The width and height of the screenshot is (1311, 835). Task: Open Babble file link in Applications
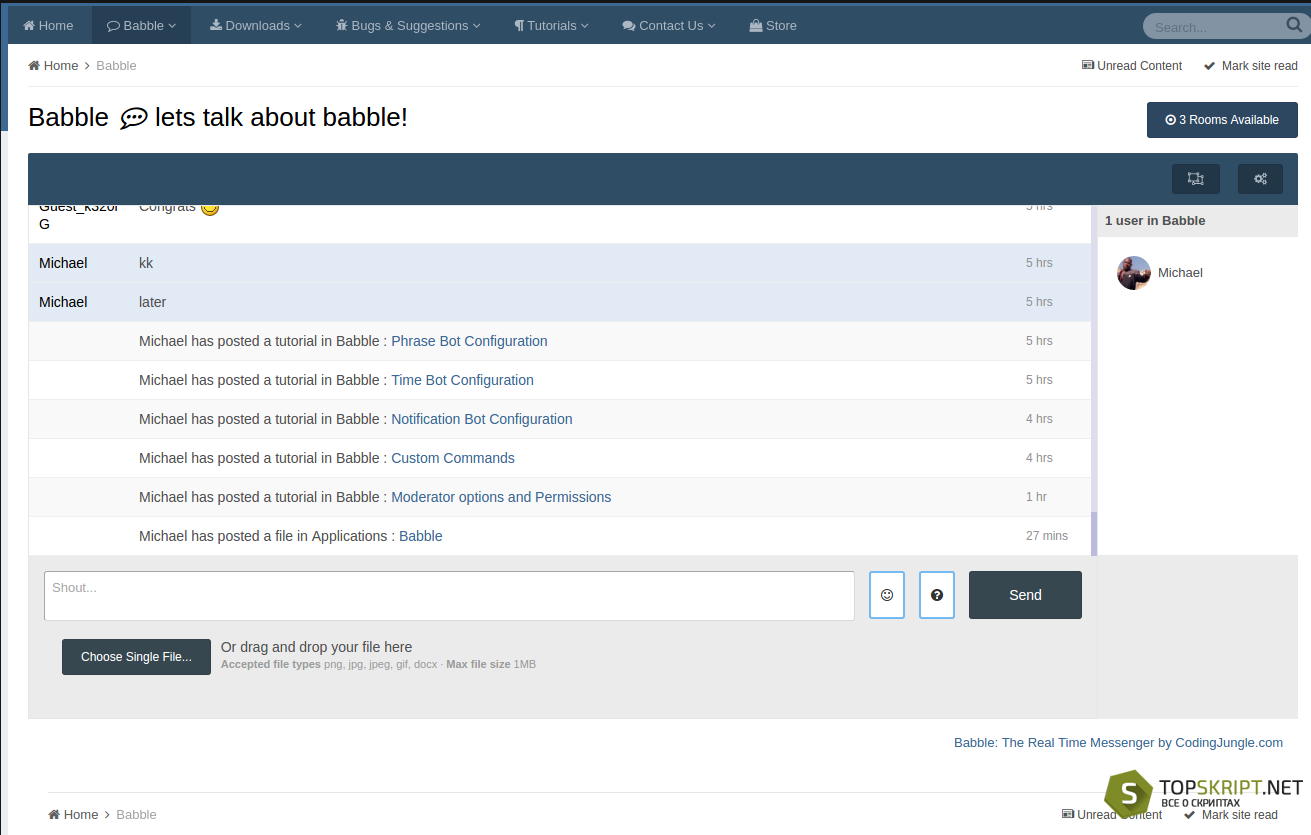[x=421, y=536]
